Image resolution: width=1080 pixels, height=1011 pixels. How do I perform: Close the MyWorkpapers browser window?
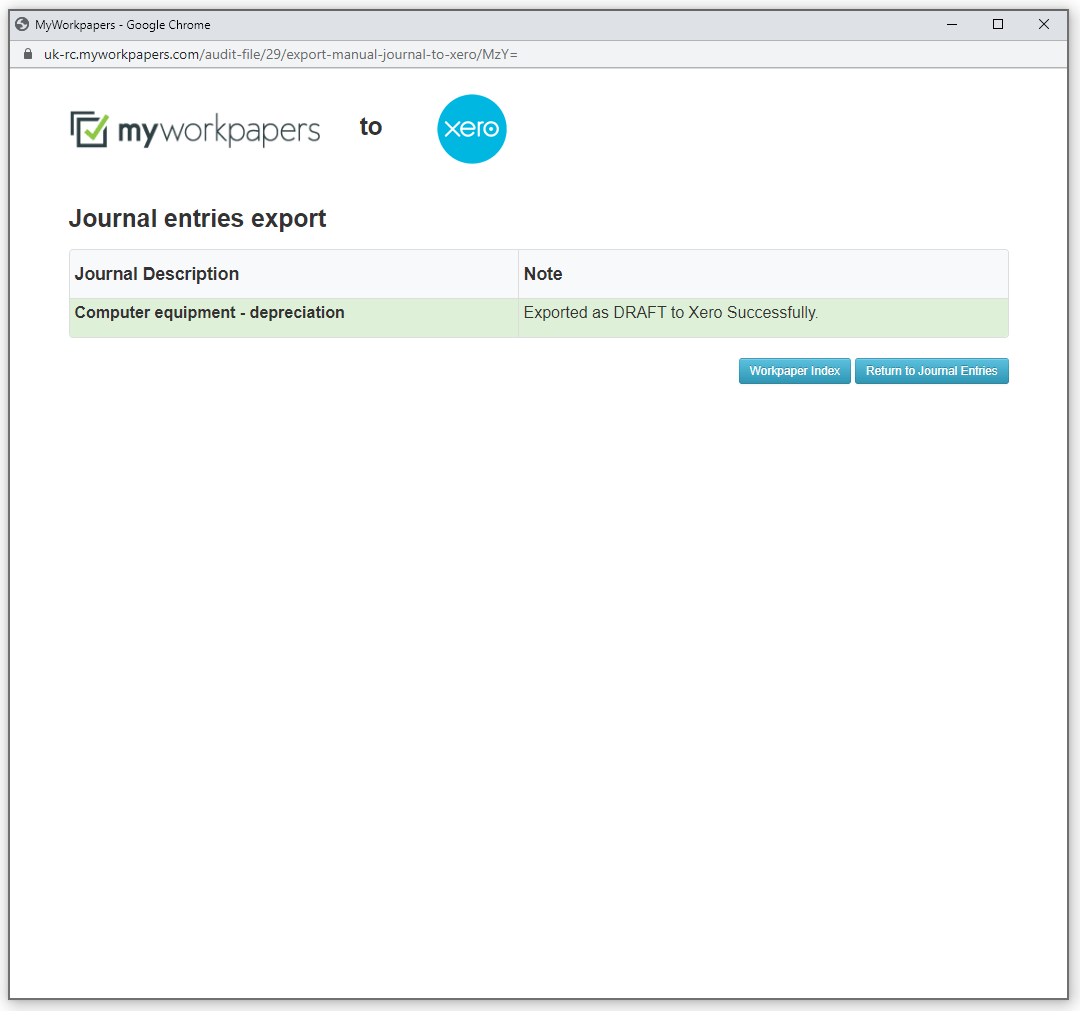point(1044,24)
